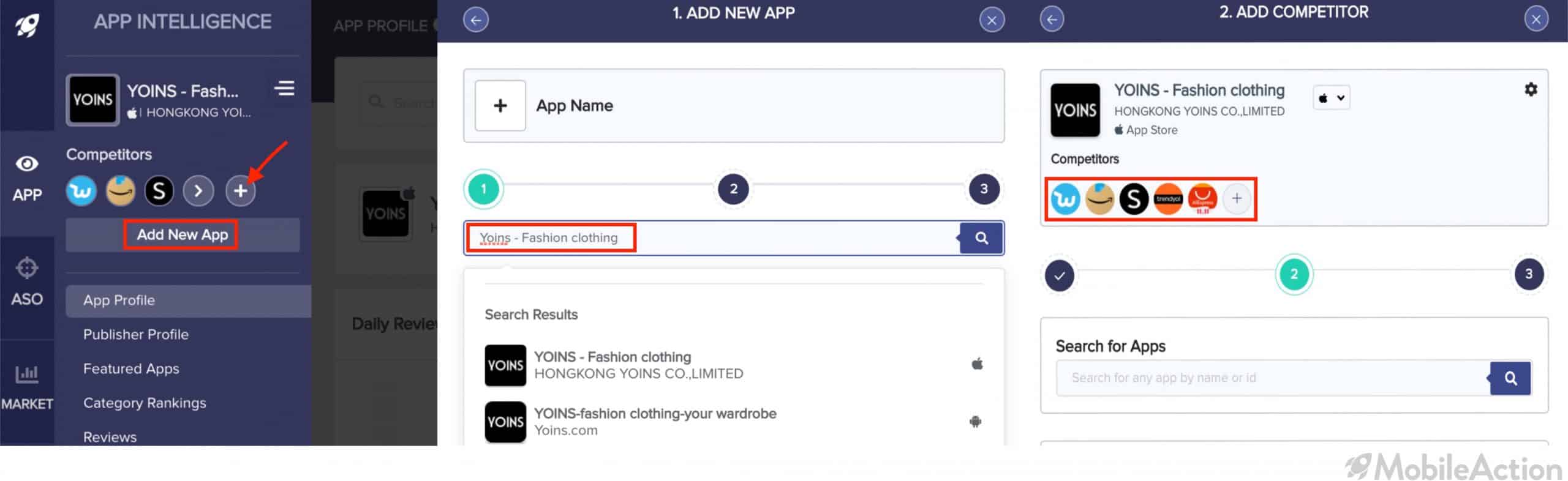Click the Apple icon on first search result

coord(977,364)
